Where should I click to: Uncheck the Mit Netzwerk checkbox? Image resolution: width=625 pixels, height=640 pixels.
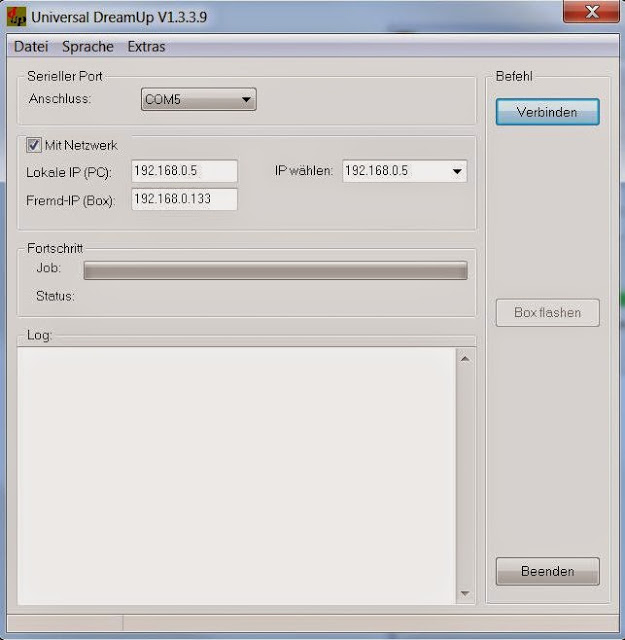pos(33,145)
